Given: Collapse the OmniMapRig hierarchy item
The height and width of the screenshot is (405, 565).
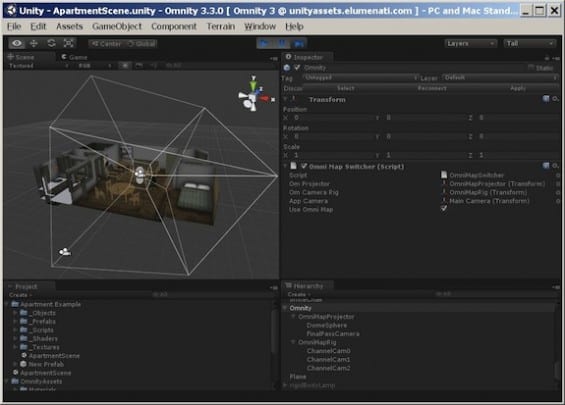Looking at the screenshot, I should coord(293,342).
